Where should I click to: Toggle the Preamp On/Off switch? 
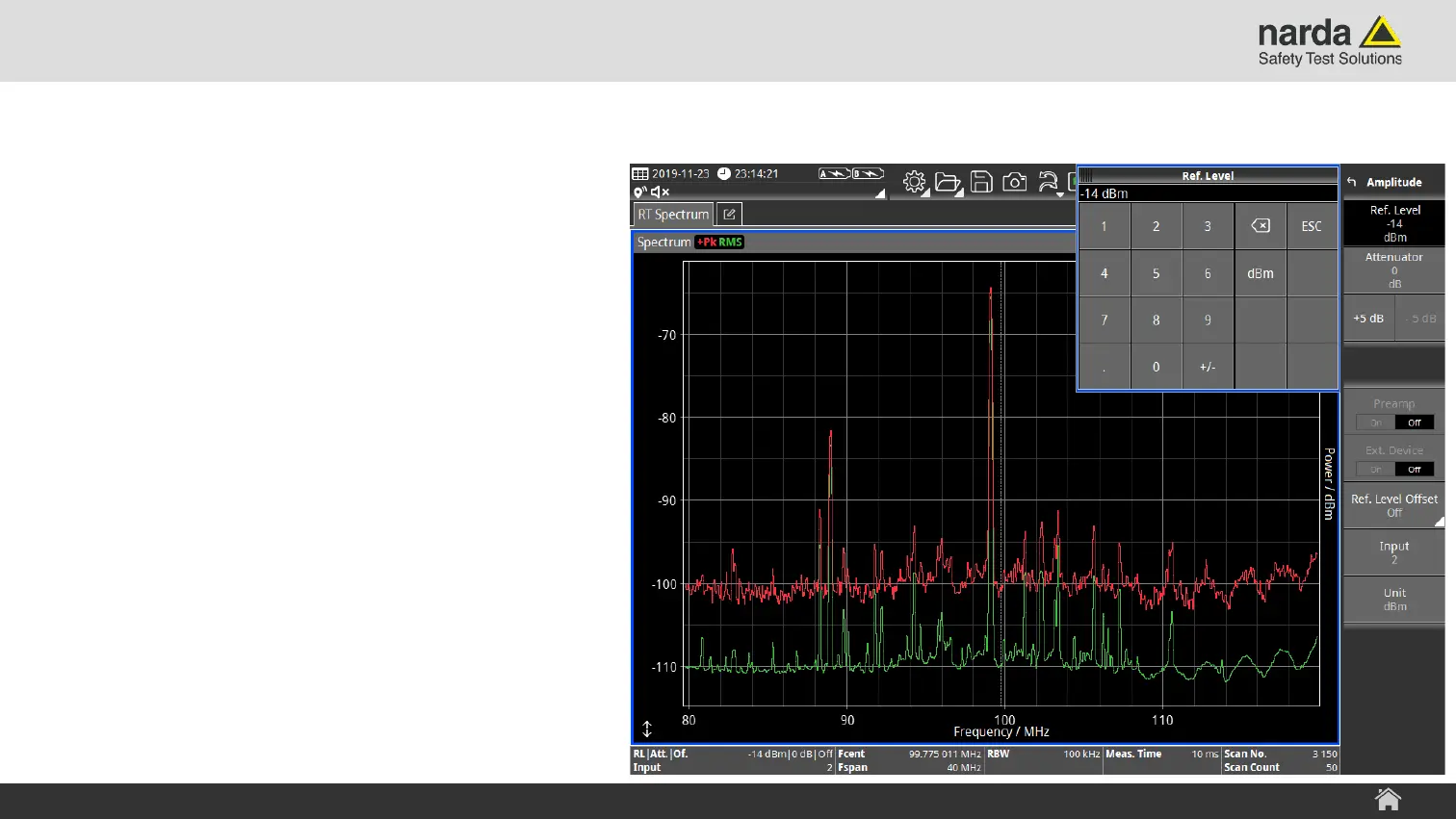pyautogui.click(x=1394, y=422)
